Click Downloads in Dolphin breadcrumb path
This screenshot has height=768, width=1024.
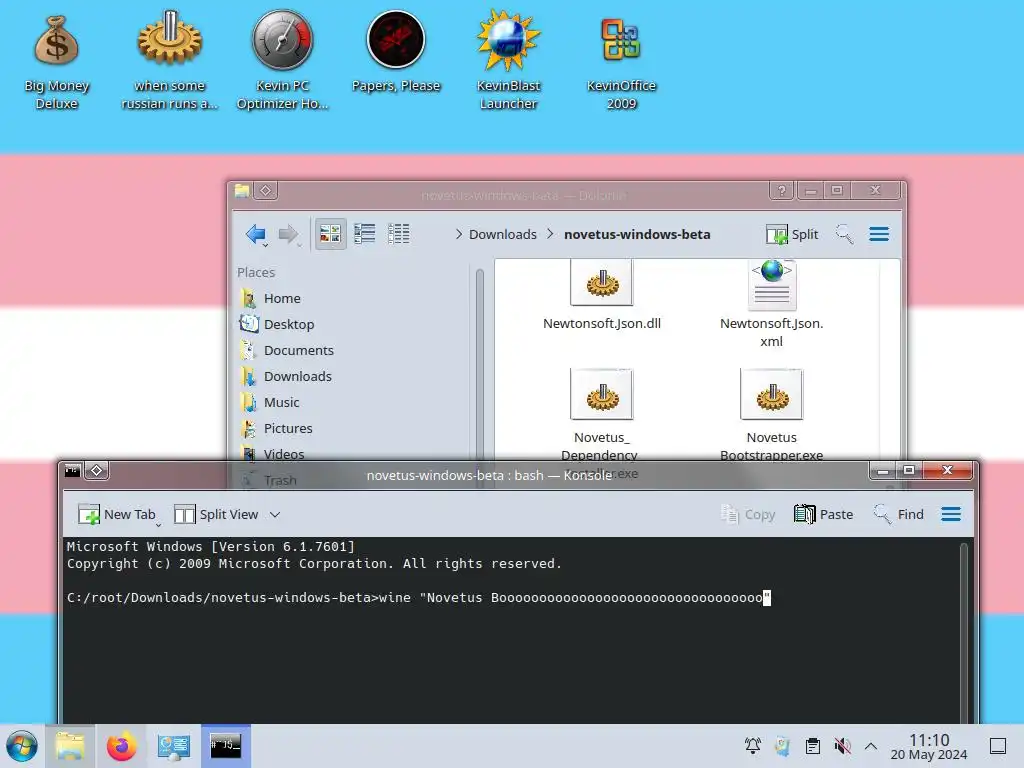pos(502,234)
